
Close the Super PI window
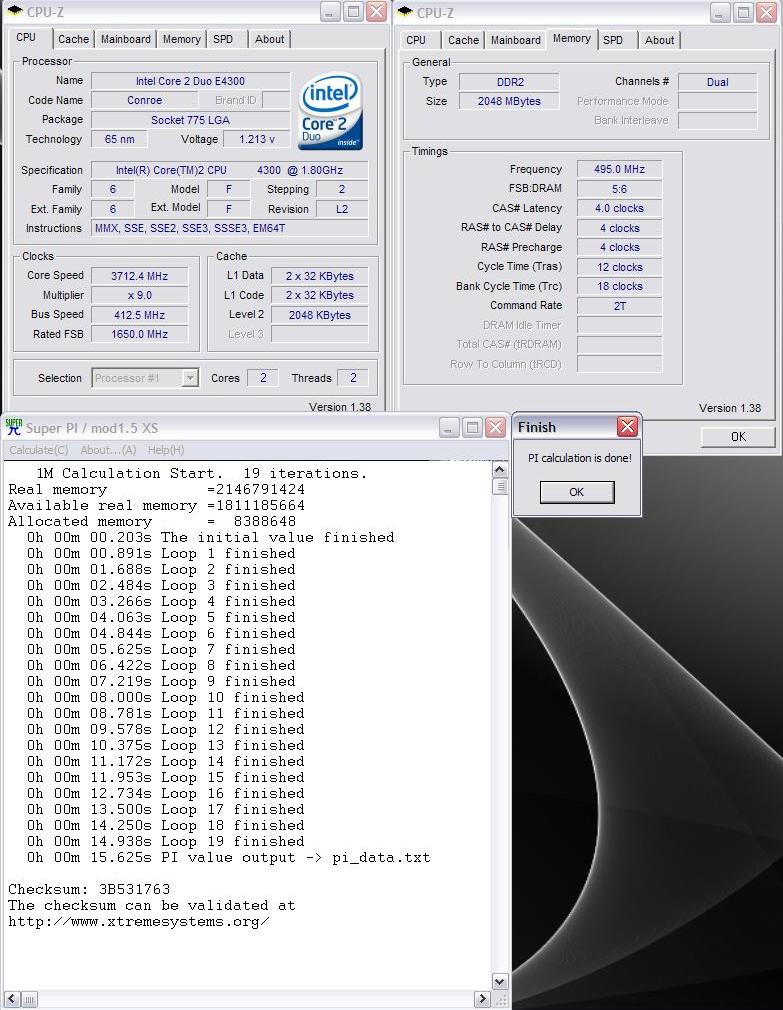495,428
